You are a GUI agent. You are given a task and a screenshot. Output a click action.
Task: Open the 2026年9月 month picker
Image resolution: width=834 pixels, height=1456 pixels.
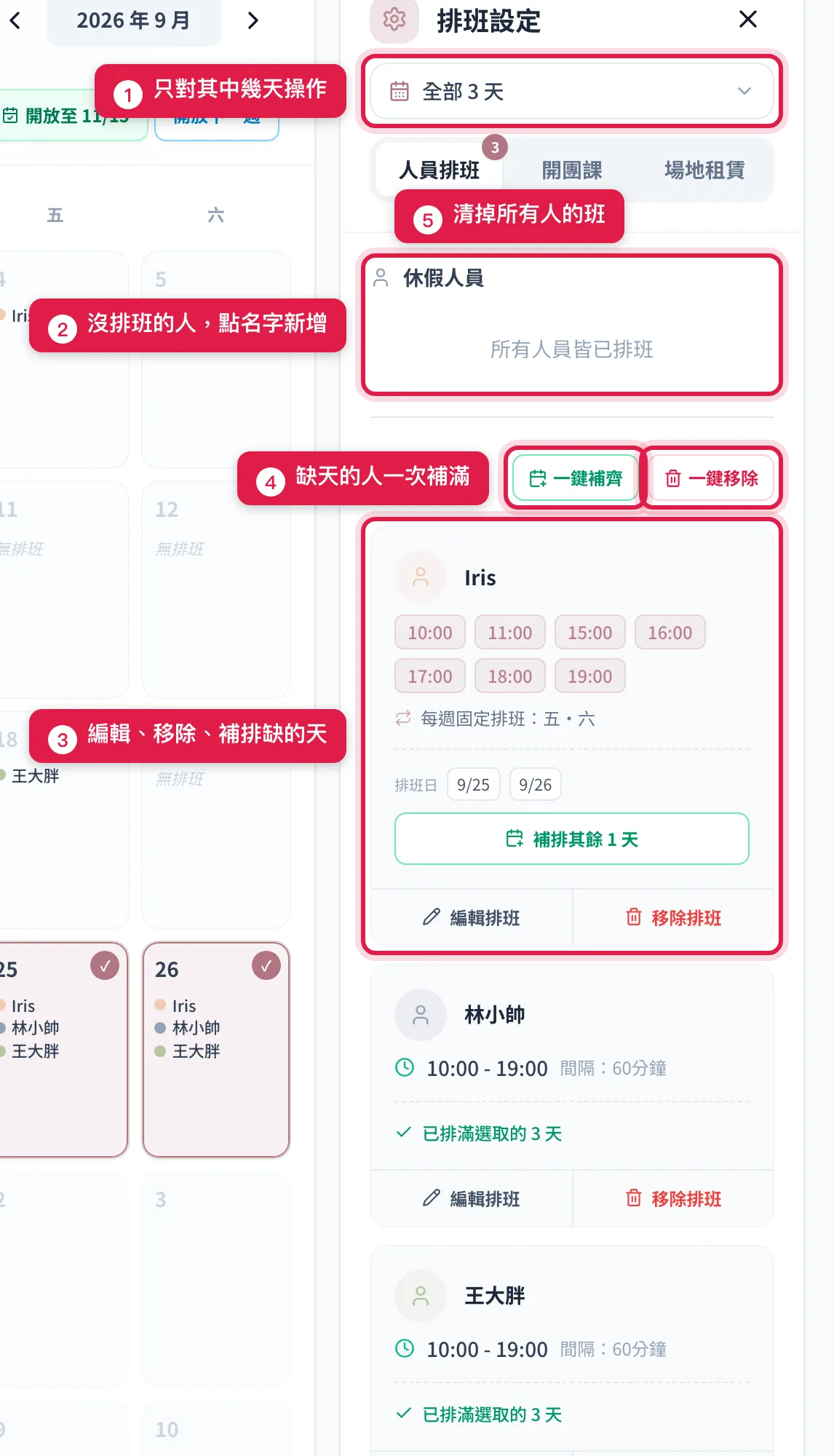point(134,20)
